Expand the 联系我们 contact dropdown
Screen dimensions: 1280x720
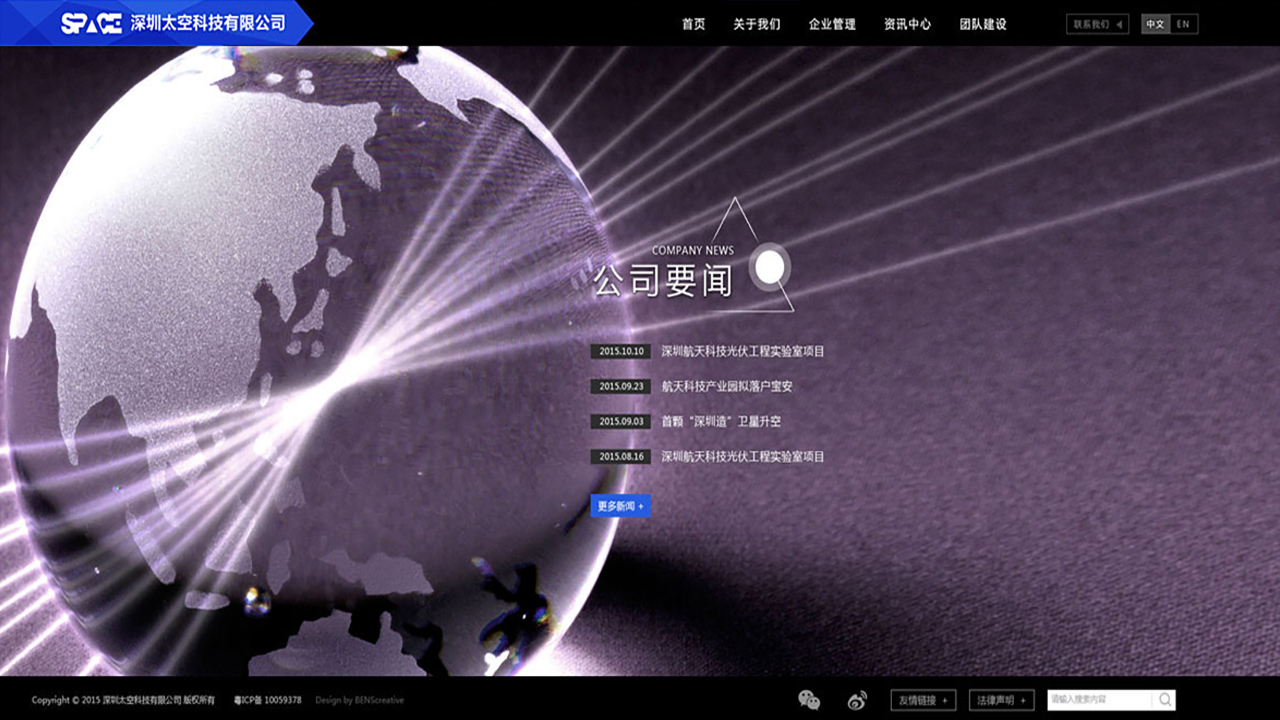point(1098,24)
